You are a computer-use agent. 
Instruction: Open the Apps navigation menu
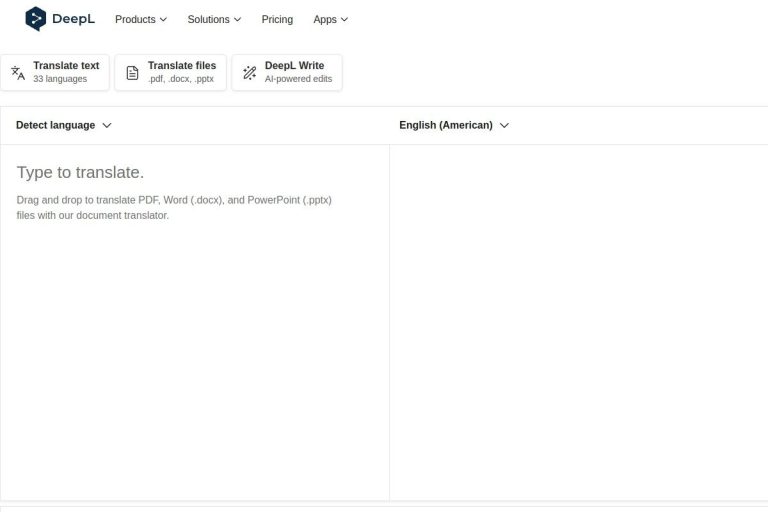coord(330,19)
